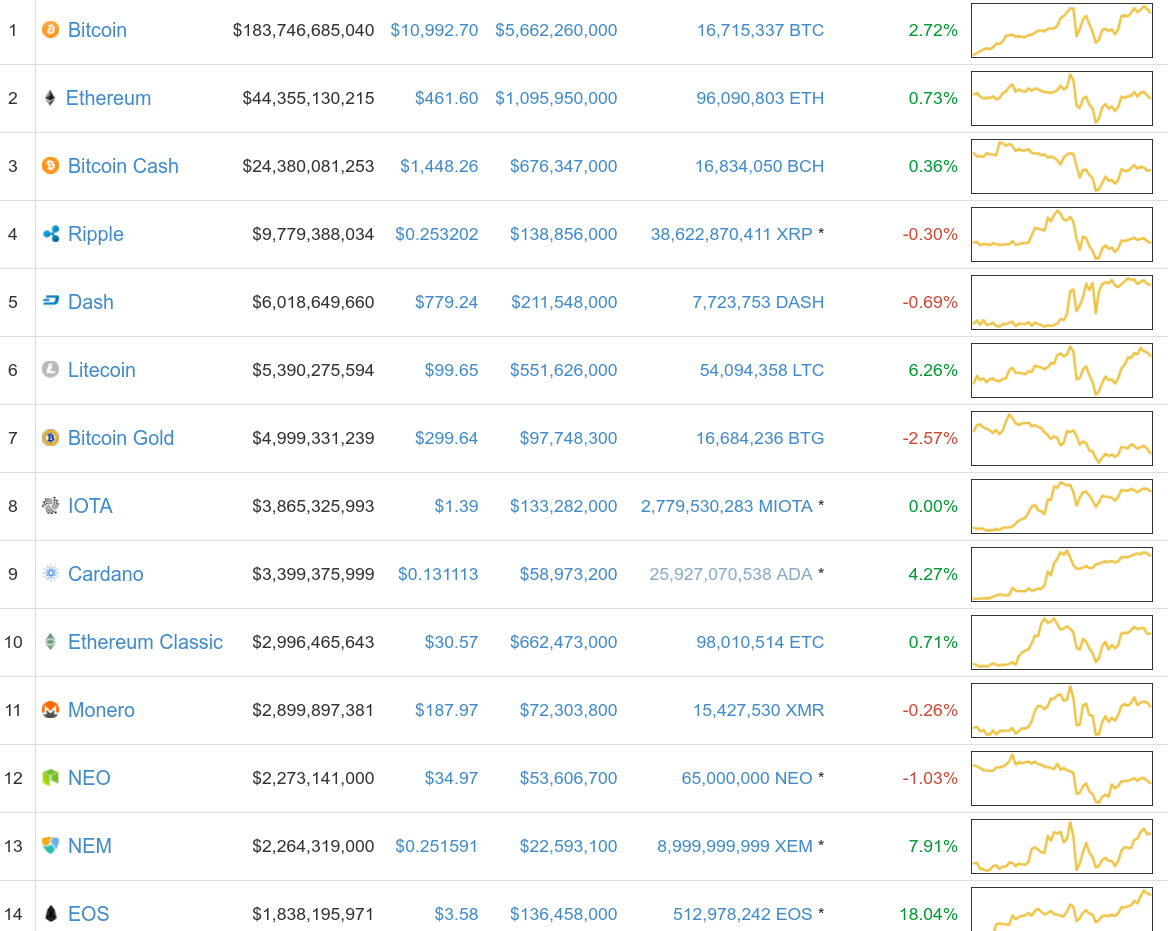
Task: Select Bitcoin Gold change -2.57%
Action: tap(930, 439)
